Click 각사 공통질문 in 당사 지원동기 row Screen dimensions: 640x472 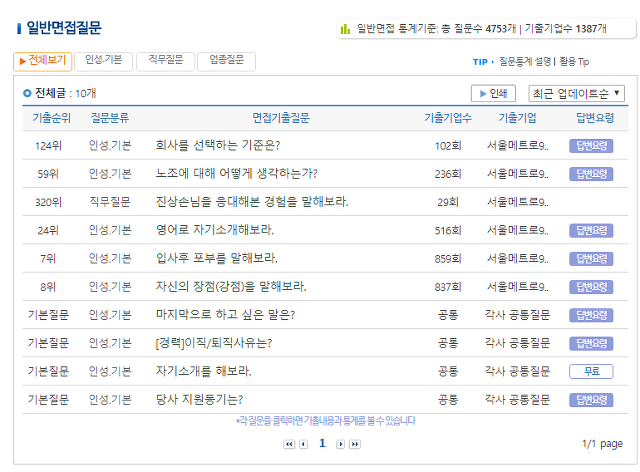(518, 399)
